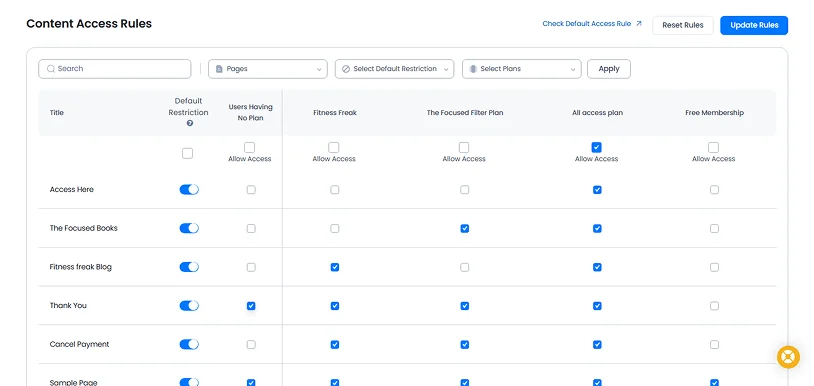
Task: Uncheck Thank You for Users Having No Plan
Action: (251, 306)
